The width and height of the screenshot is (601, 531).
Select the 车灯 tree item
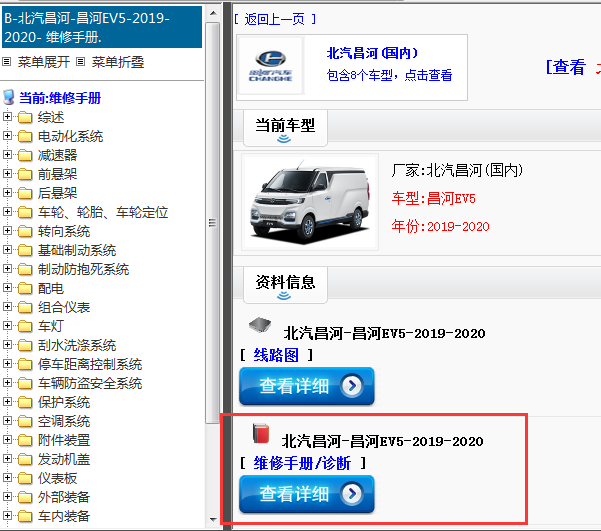coord(51,326)
